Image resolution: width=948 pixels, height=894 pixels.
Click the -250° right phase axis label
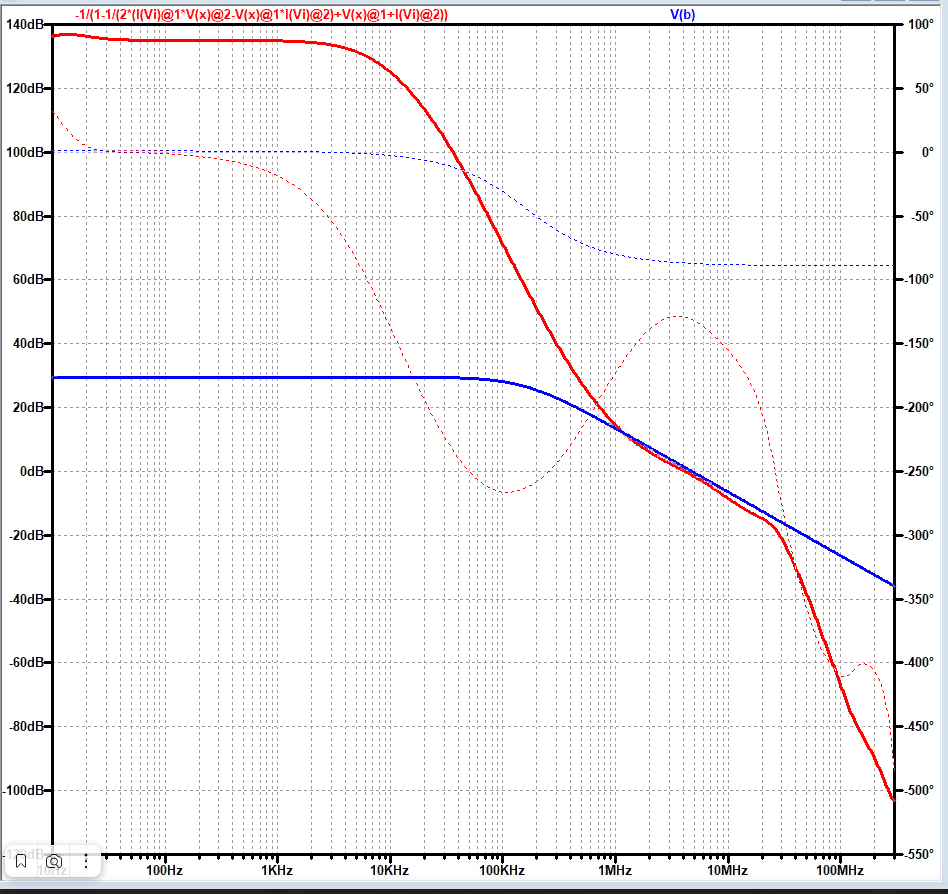(x=916, y=471)
